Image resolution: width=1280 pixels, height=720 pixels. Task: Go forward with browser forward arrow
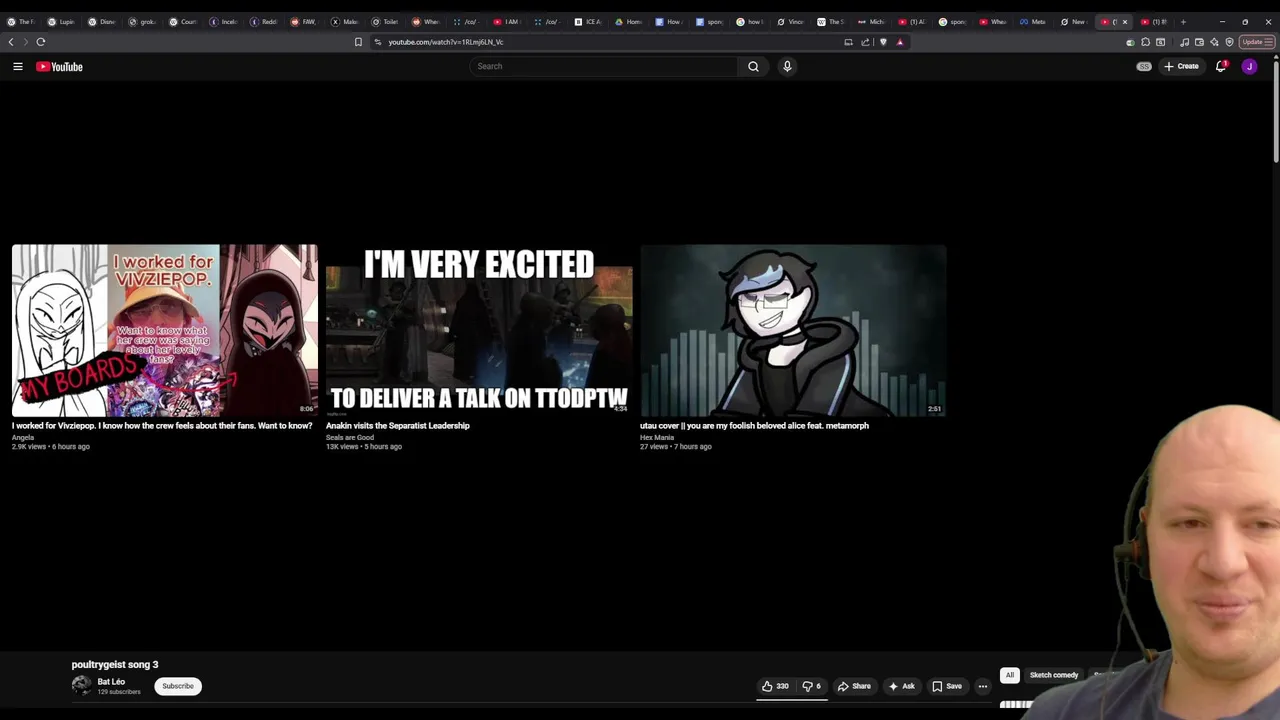tap(25, 42)
